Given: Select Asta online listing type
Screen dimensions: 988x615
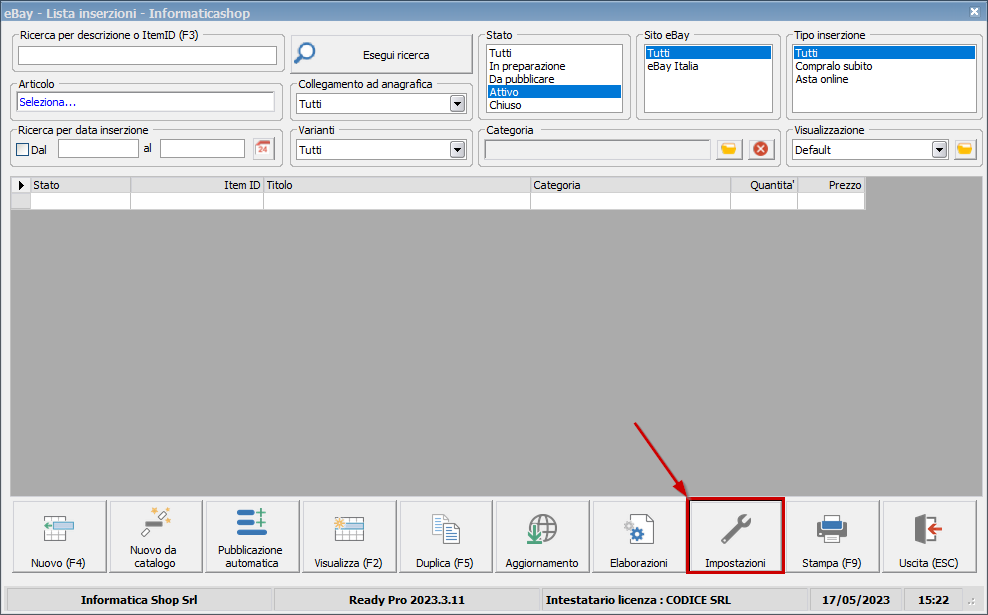Looking at the screenshot, I should 884,79.
